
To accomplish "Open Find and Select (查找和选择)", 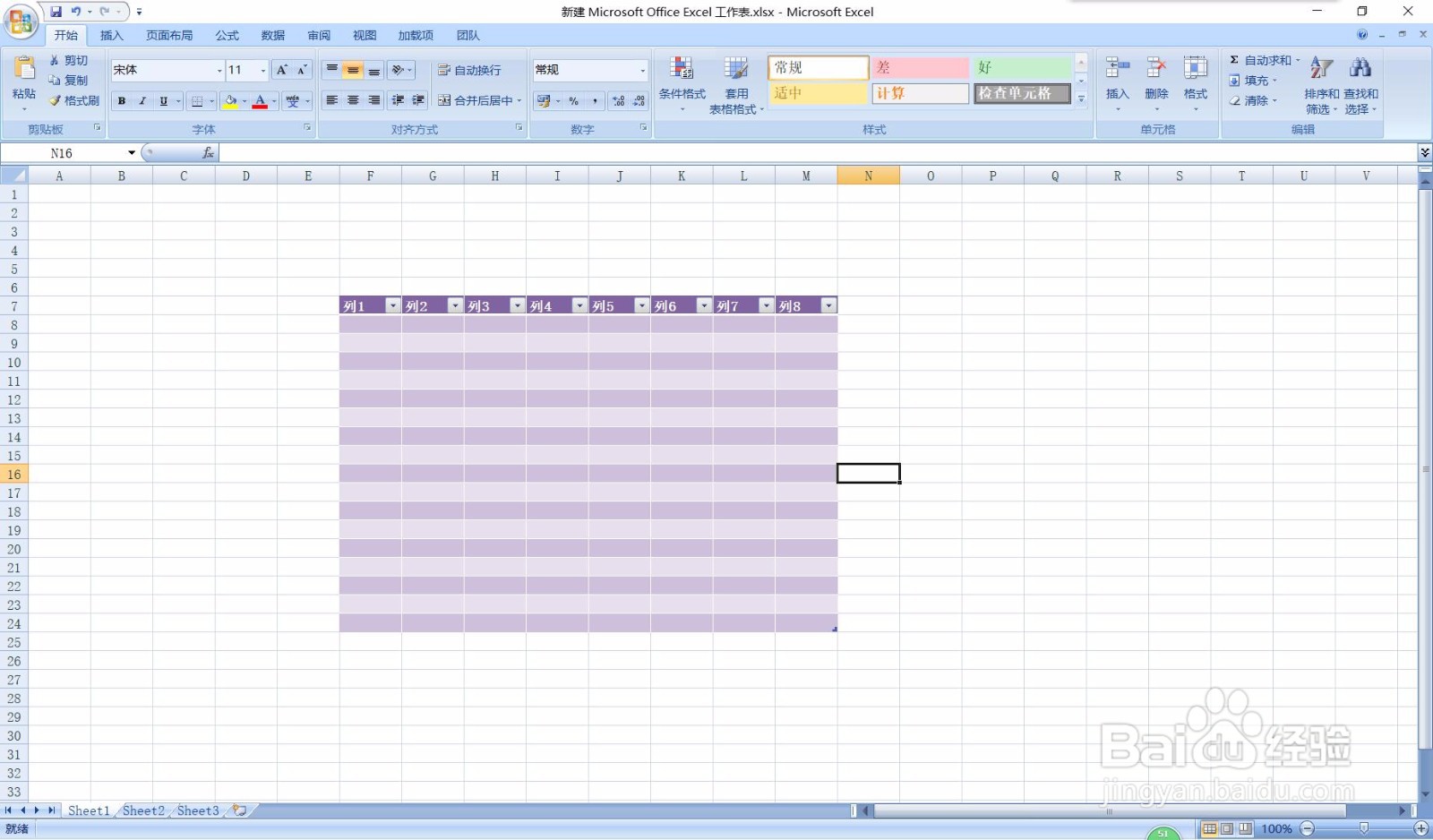I will [1360, 84].
